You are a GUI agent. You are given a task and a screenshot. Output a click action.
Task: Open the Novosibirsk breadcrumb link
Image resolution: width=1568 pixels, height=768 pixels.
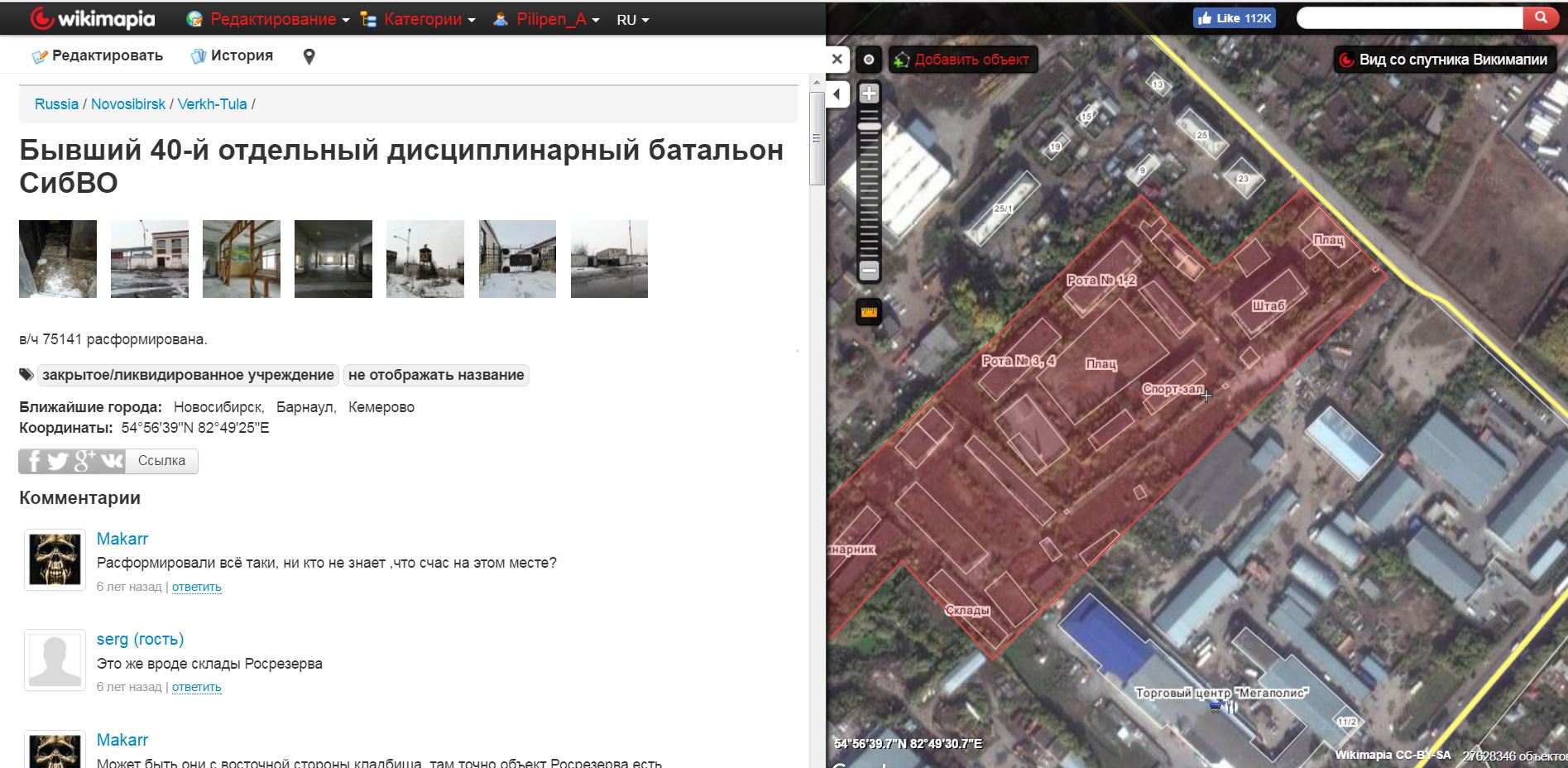click(128, 104)
